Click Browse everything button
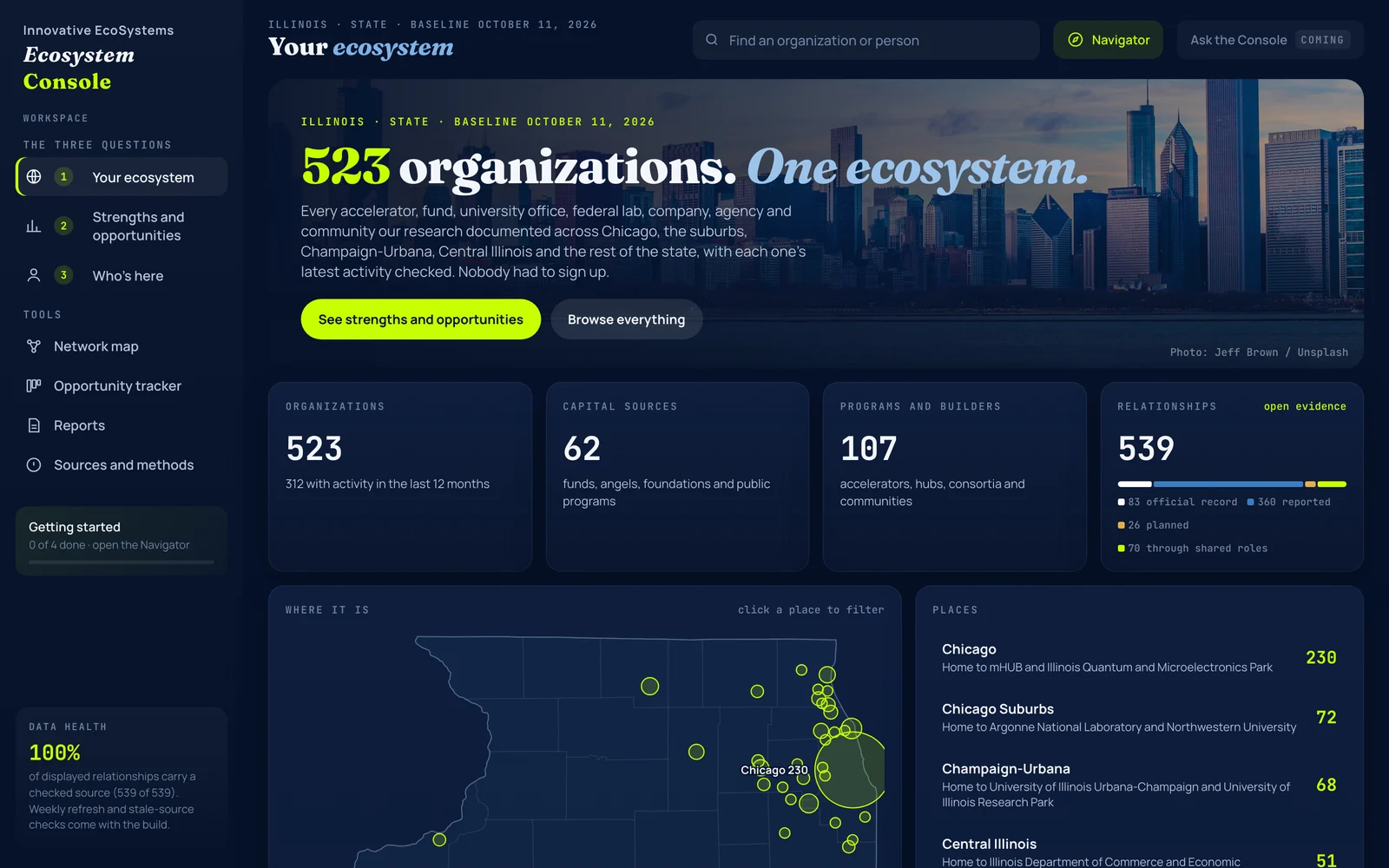The height and width of the screenshot is (868, 1389). [627, 319]
